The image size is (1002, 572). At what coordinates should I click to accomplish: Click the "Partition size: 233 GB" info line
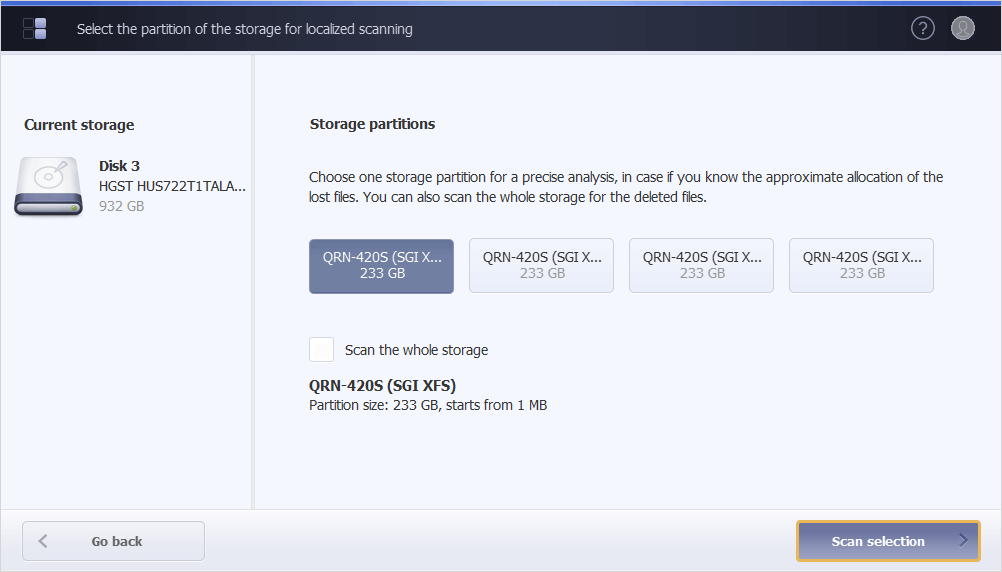pyautogui.click(x=428, y=405)
